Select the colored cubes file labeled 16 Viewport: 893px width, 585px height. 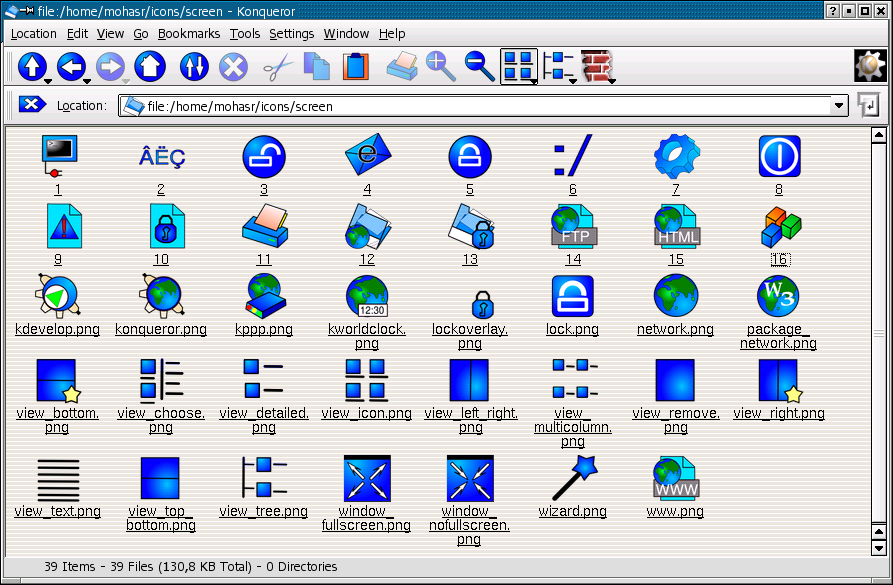click(780, 227)
